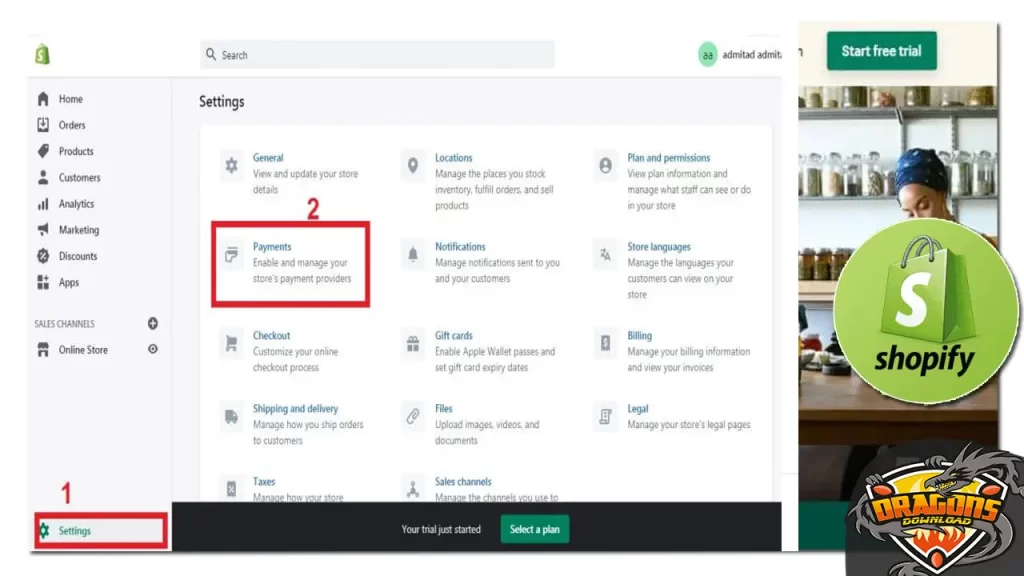This screenshot has height=576, width=1024.
Task: View Online Store using eye icon
Action: (x=153, y=350)
